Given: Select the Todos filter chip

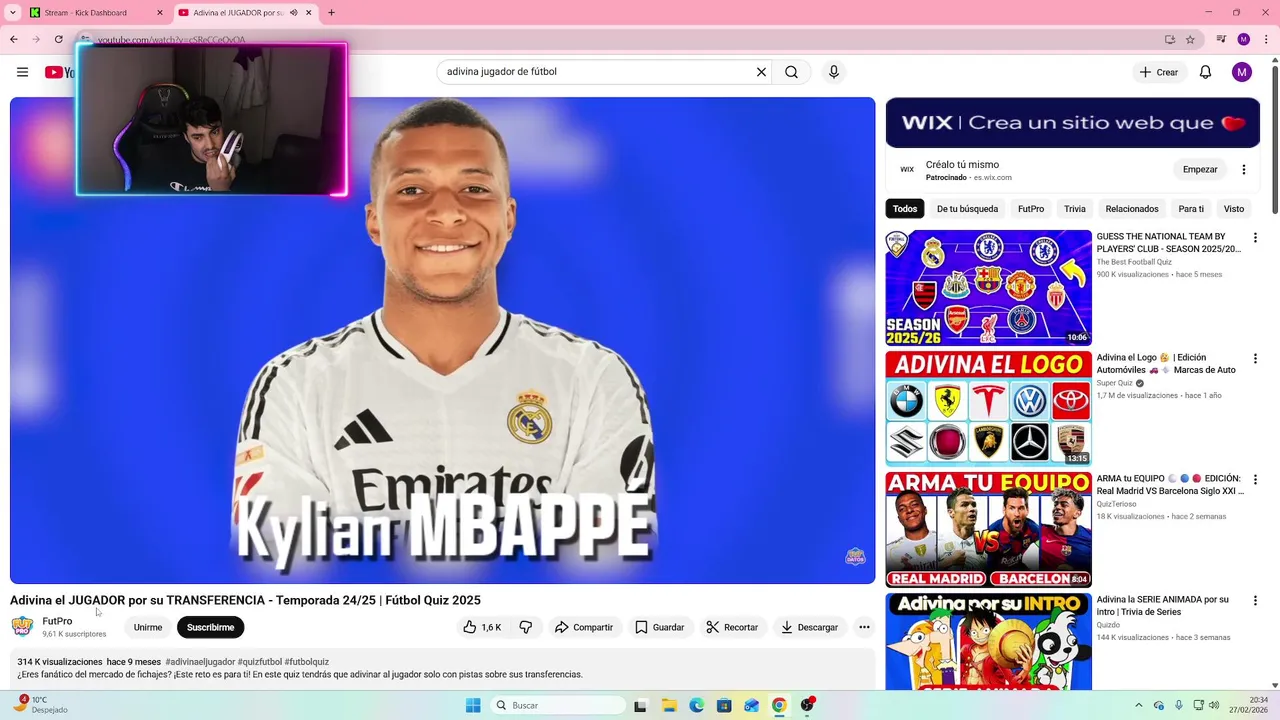Looking at the screenshot, I should [x=905, y=209].
